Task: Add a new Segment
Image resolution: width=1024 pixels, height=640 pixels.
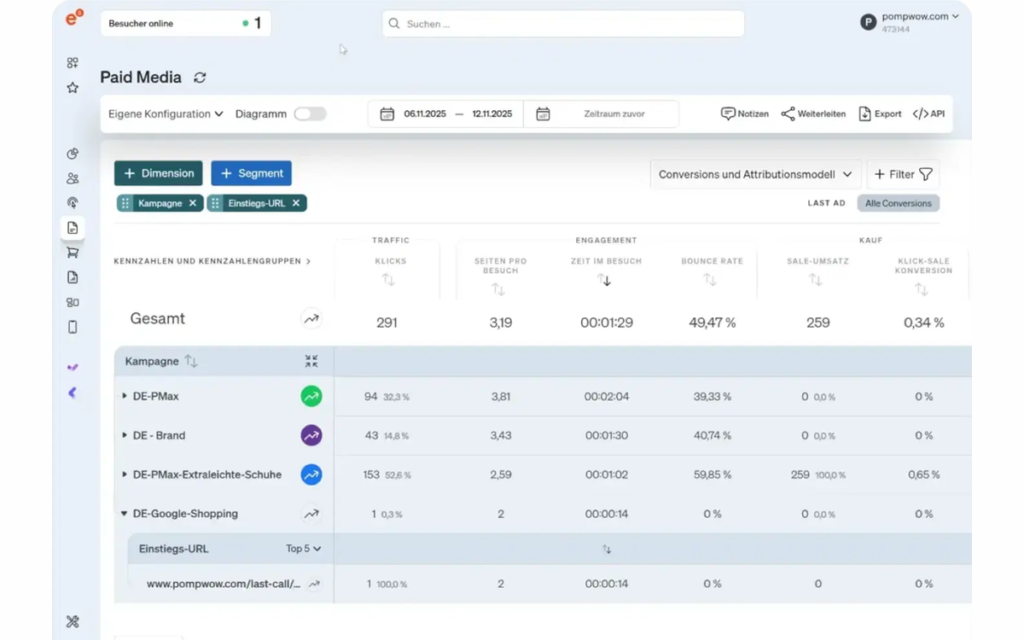Action: coord(251,173)
